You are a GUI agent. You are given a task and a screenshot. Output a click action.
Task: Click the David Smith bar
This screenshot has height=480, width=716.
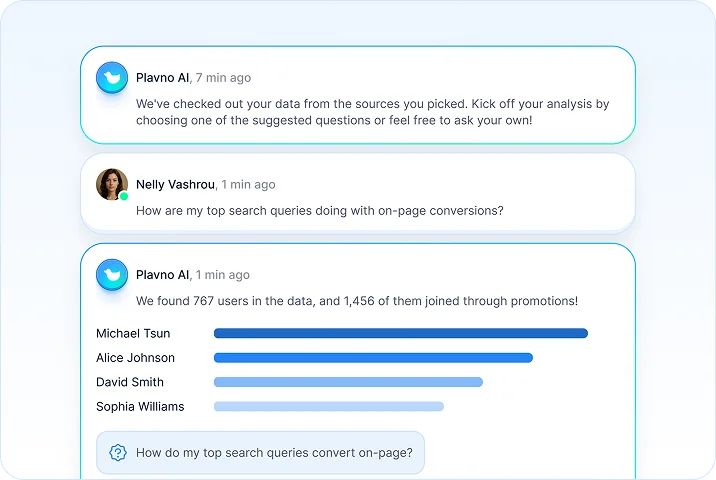click(348, 382)
